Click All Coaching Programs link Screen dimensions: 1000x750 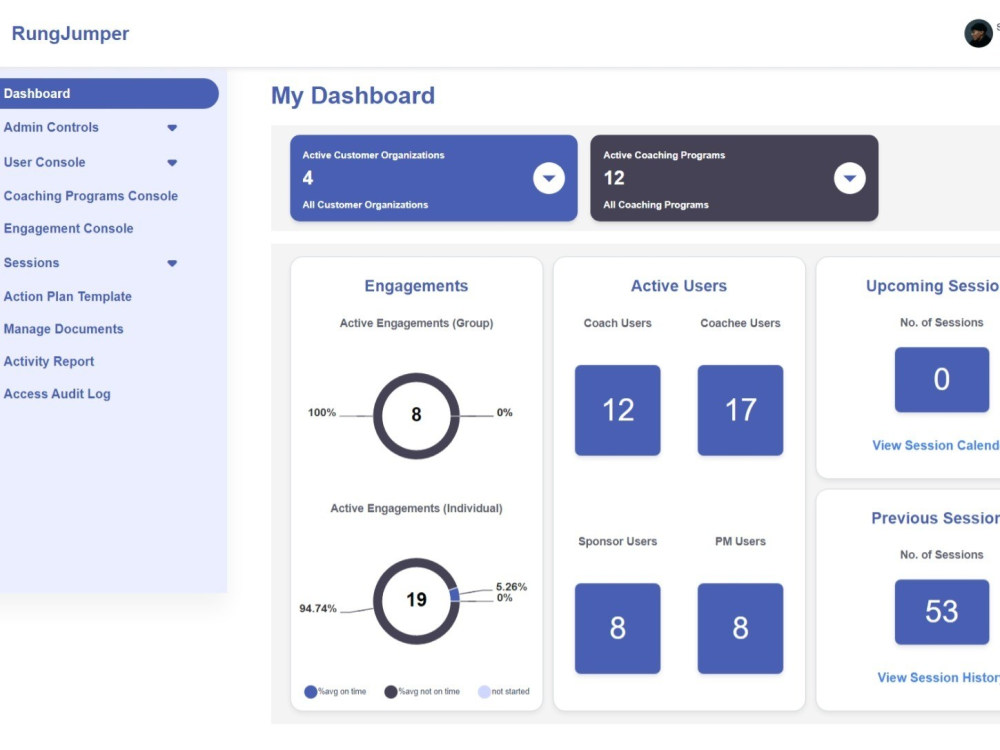656,205
